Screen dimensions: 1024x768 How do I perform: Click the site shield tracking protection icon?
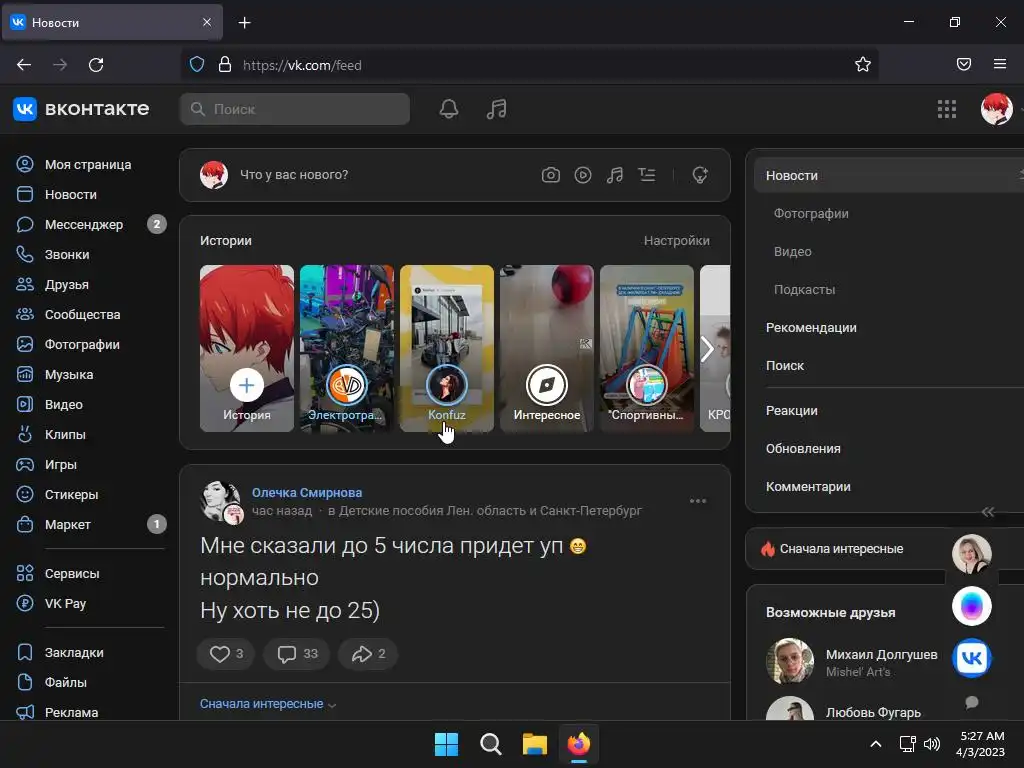pos(197,65)
